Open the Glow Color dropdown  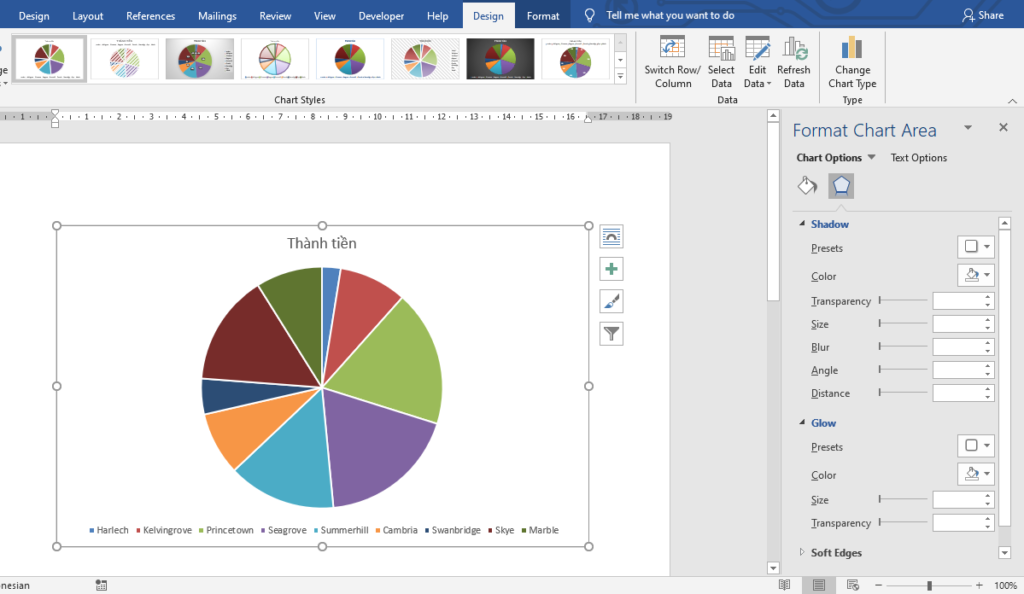976,474
